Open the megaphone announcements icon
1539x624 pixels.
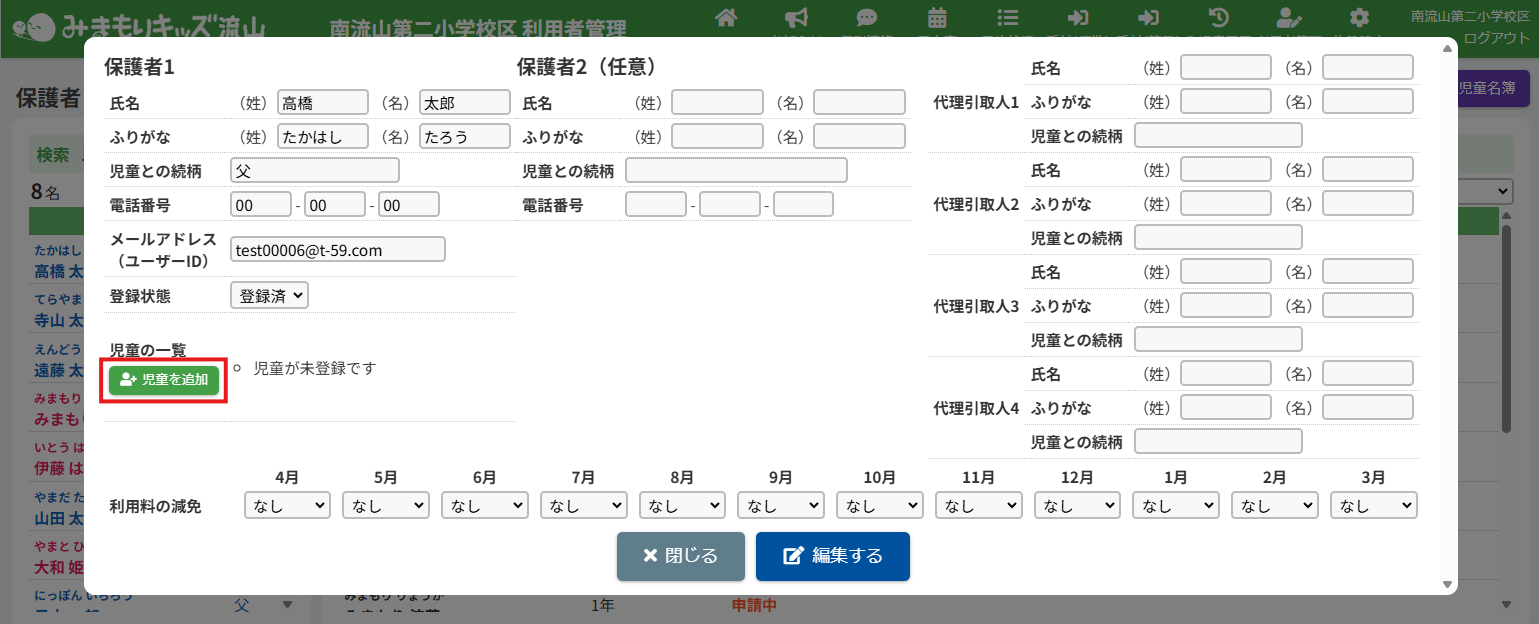pos(796,18)
